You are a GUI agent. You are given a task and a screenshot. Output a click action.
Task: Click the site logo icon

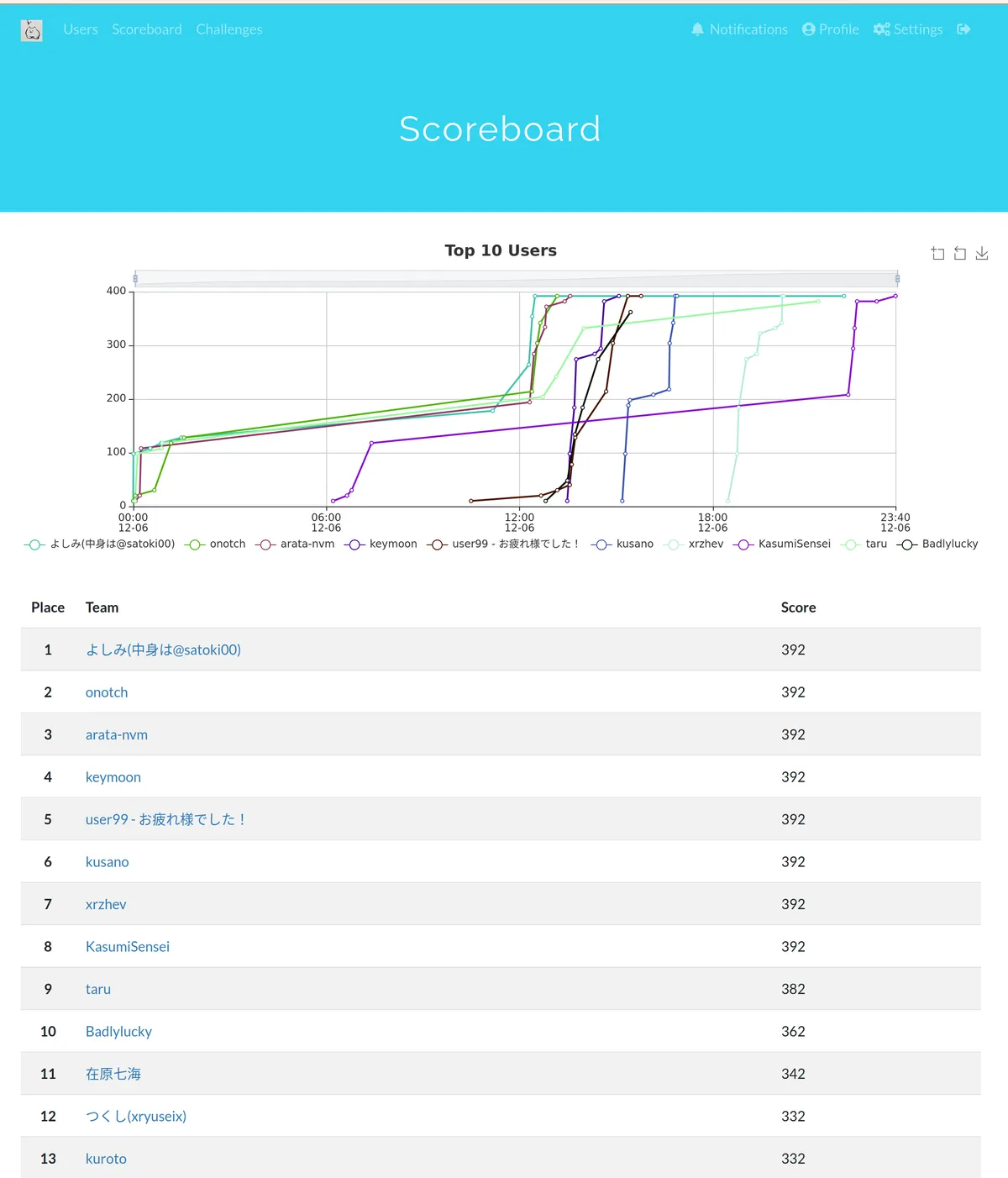[32, 31]
